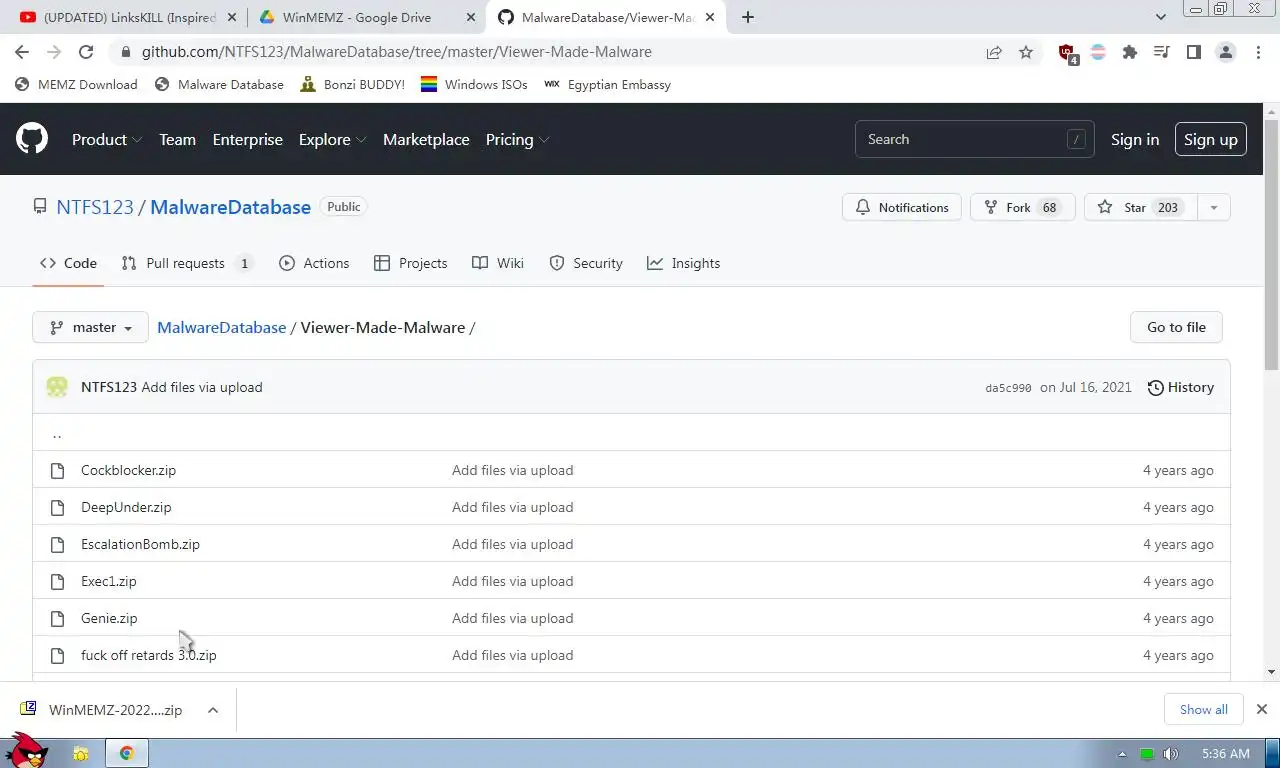This screenshot has width=1280, height=768.
Task: Go up to parent directory '..'
Action: [57, 433]
